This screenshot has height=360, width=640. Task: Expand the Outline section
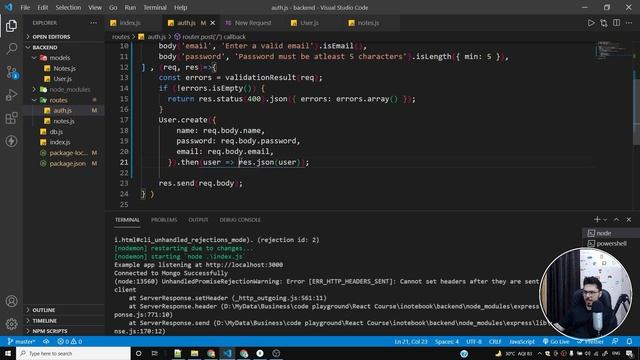[64, 310]
